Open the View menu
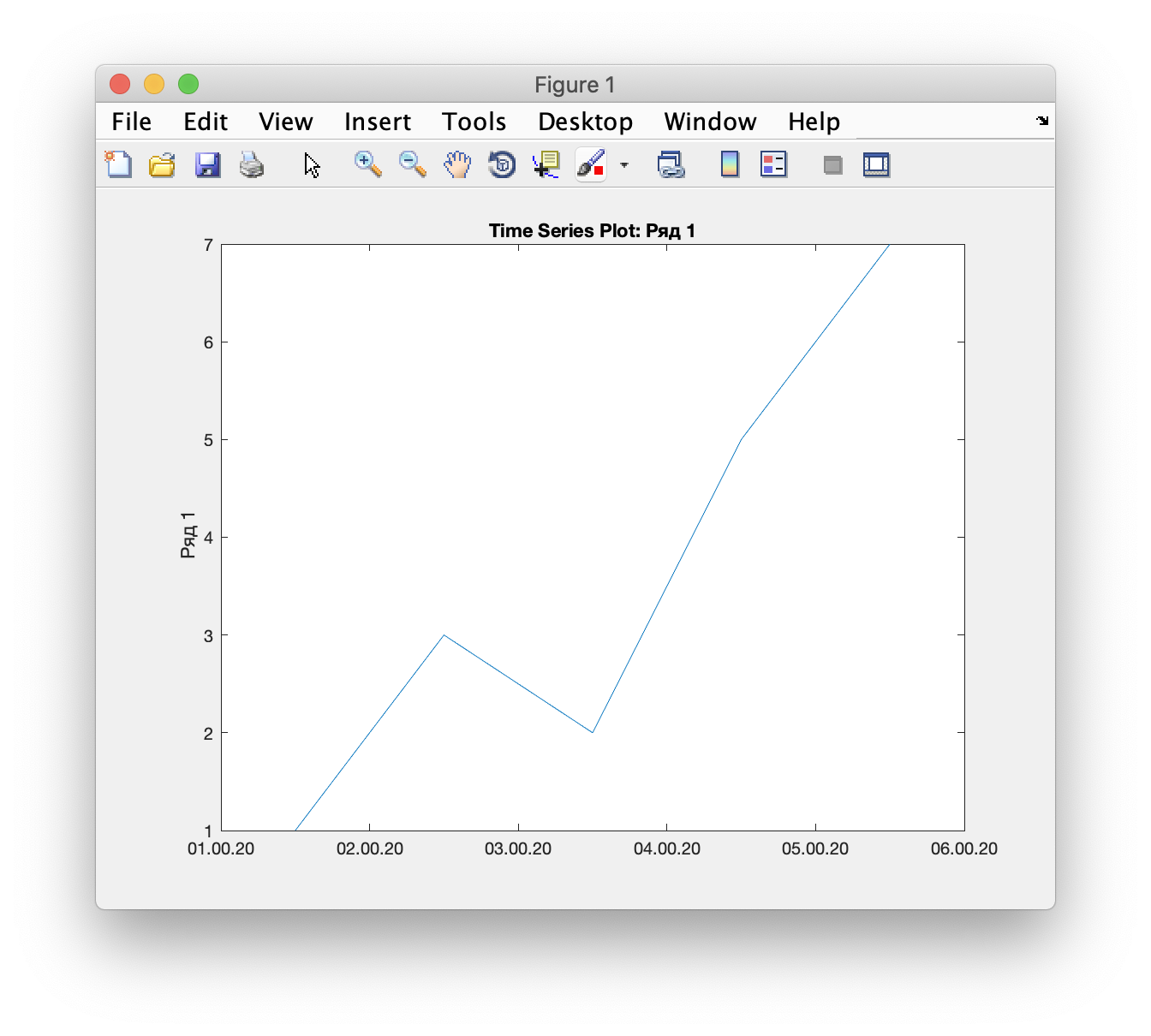Image resolution: width=1151 pixels, height=1036 pixels. (286, 122)
